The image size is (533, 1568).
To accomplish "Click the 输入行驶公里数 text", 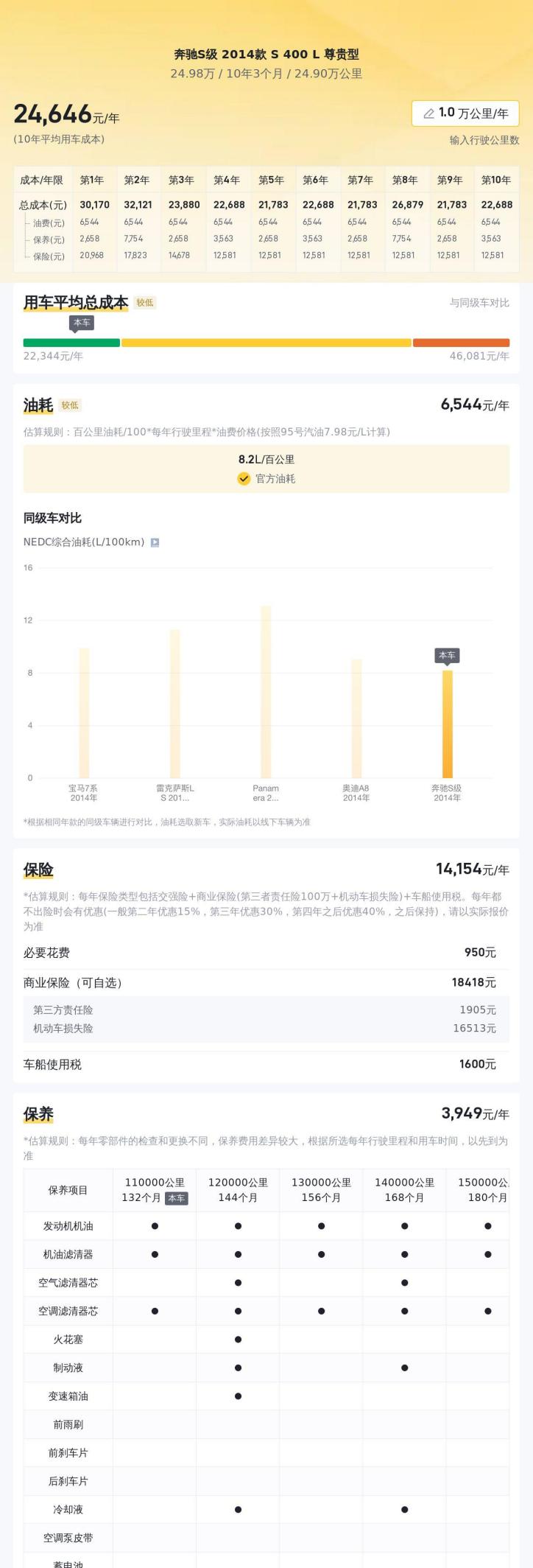I will pyautogui.click(x=484, y=140).
